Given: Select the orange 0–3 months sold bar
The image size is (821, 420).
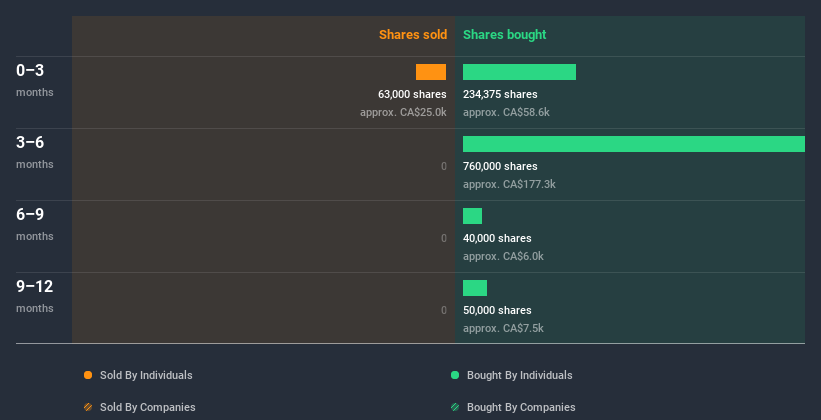Looking at the screenshot, I should click(x=431, y=72).
